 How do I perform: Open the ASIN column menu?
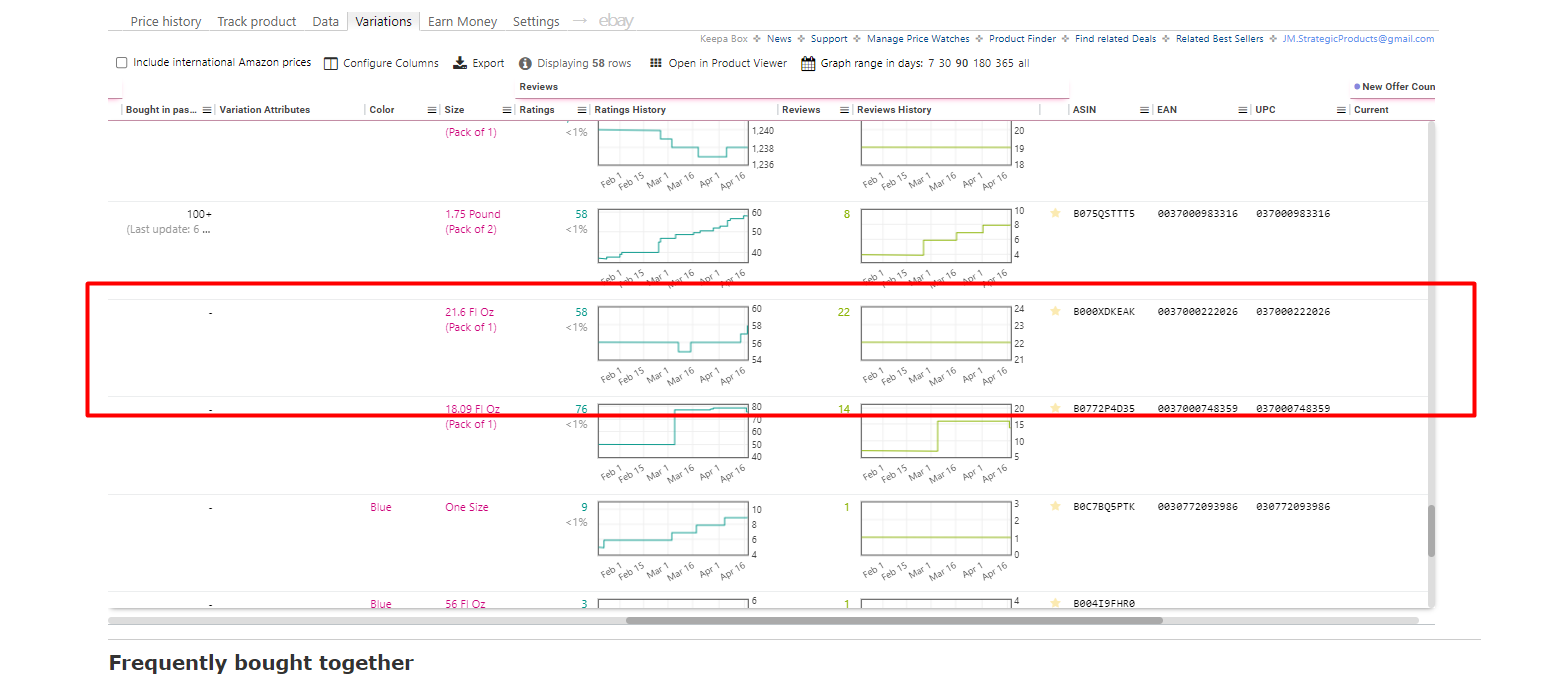[1142, 110]
